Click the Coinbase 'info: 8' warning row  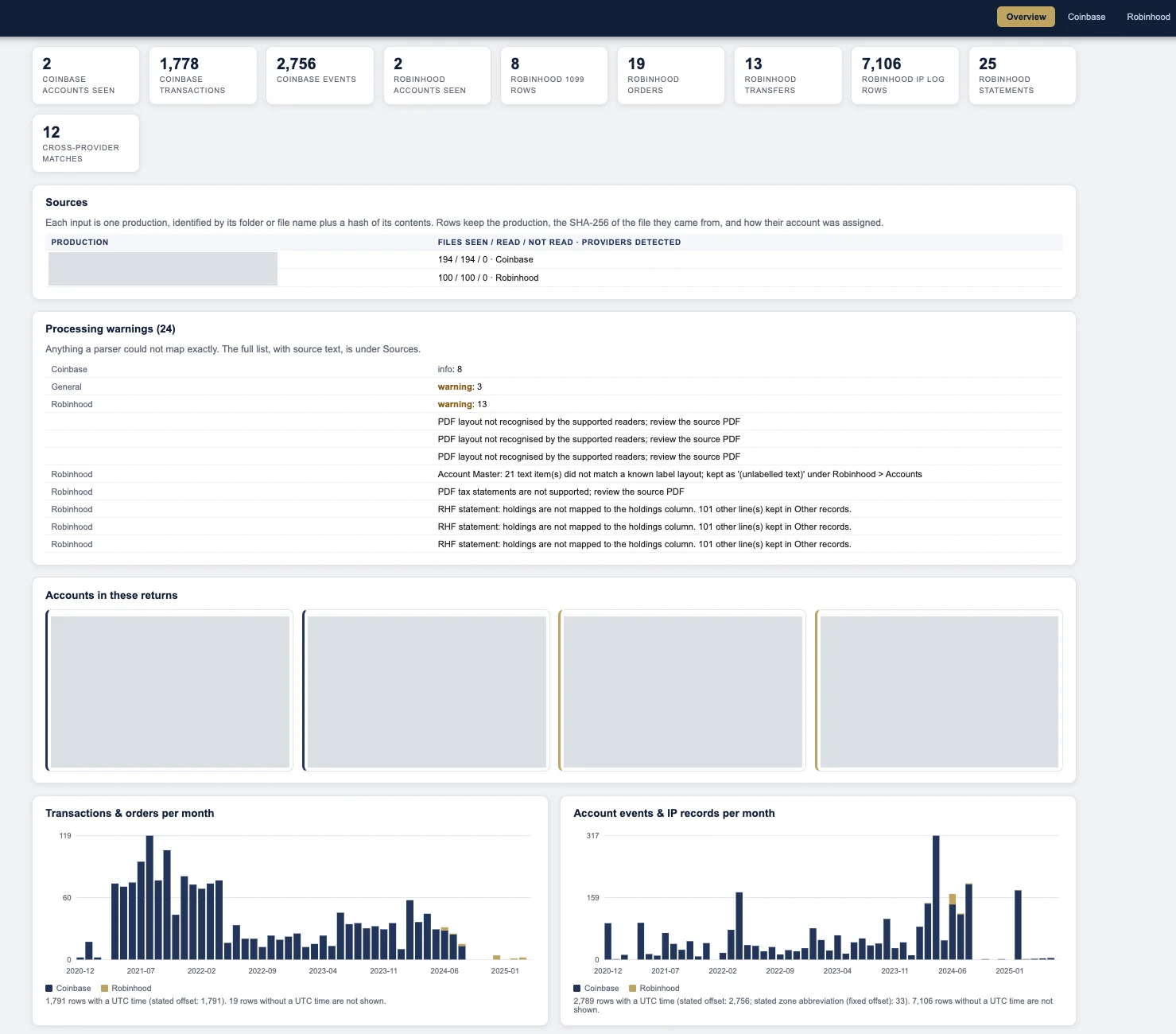tap(554, 369)
